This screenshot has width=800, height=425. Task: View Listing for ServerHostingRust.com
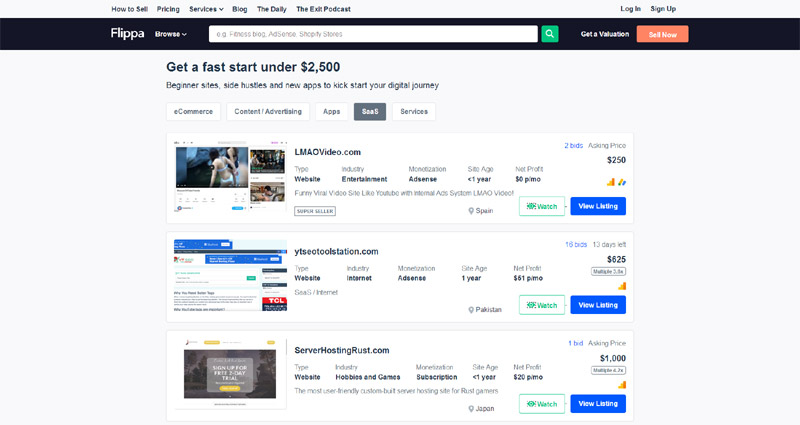click(598, 404)
